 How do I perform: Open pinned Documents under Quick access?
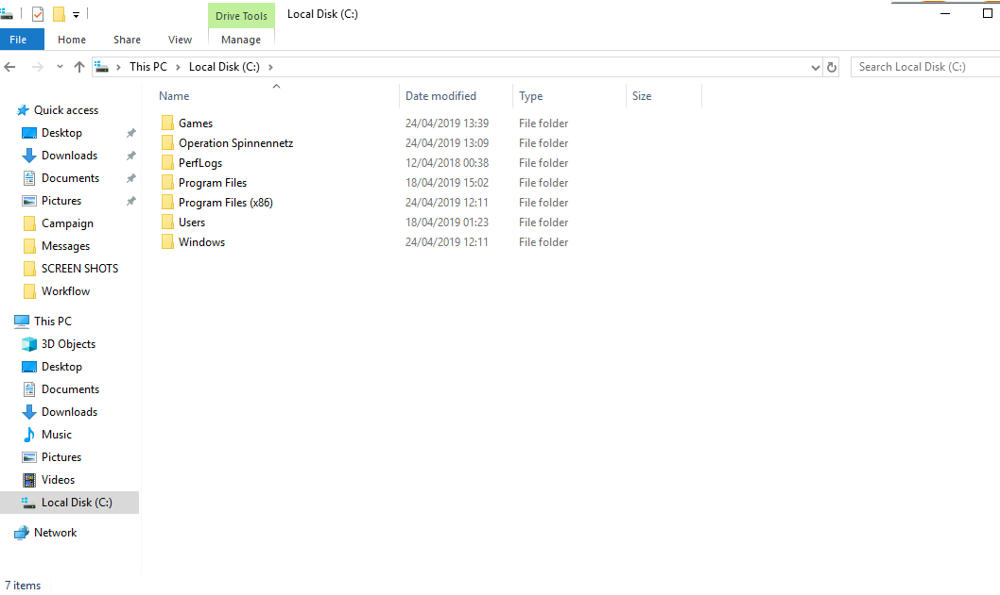pos(70,178)
